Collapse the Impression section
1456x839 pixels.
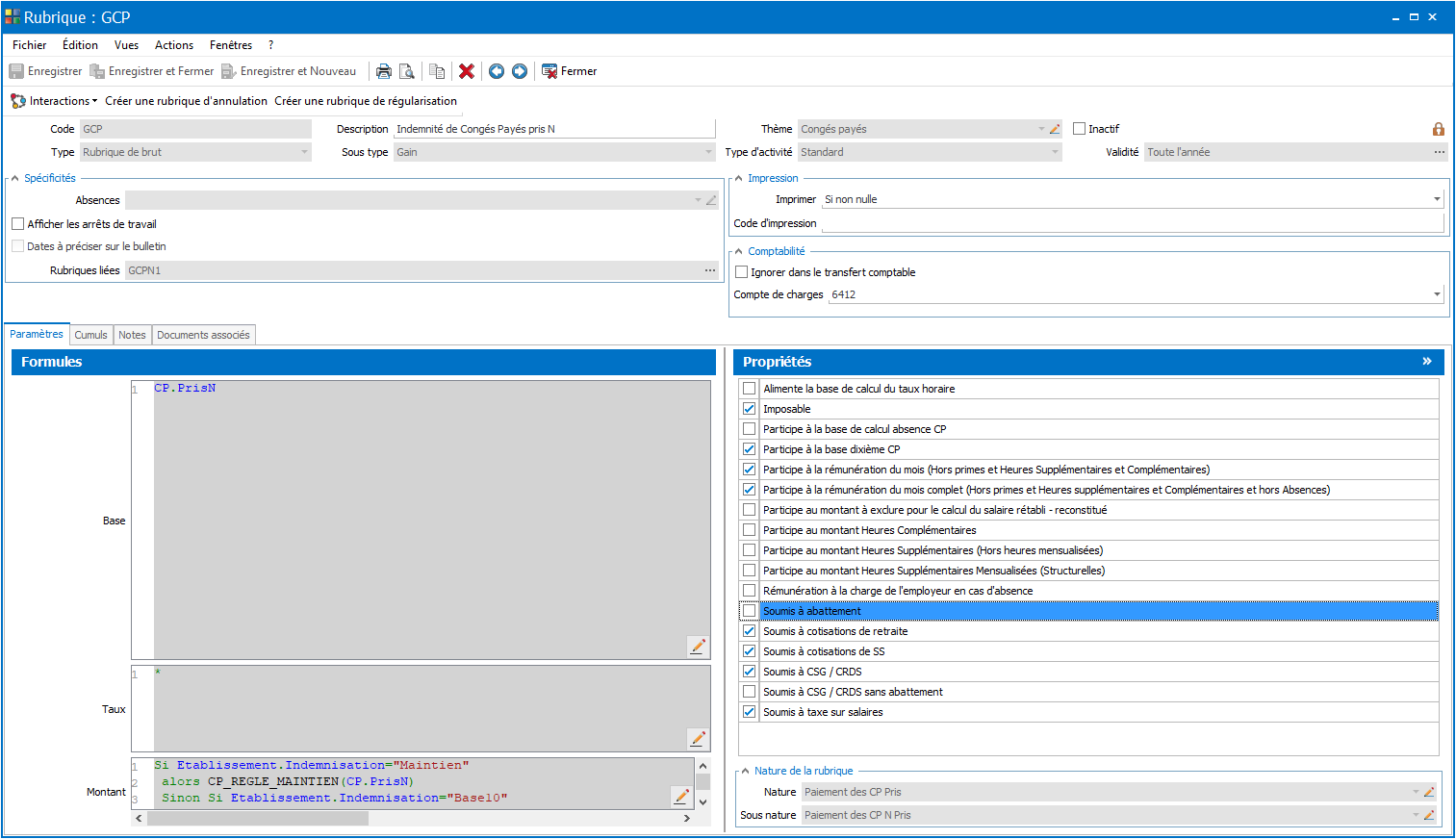[738, 178]
